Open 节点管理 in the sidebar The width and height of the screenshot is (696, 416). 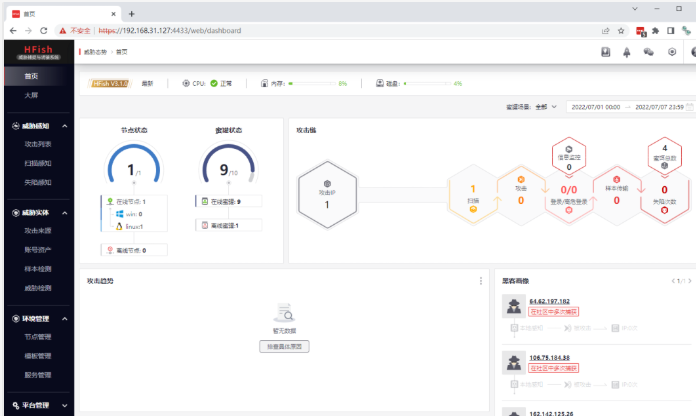(x=38, y=337)
